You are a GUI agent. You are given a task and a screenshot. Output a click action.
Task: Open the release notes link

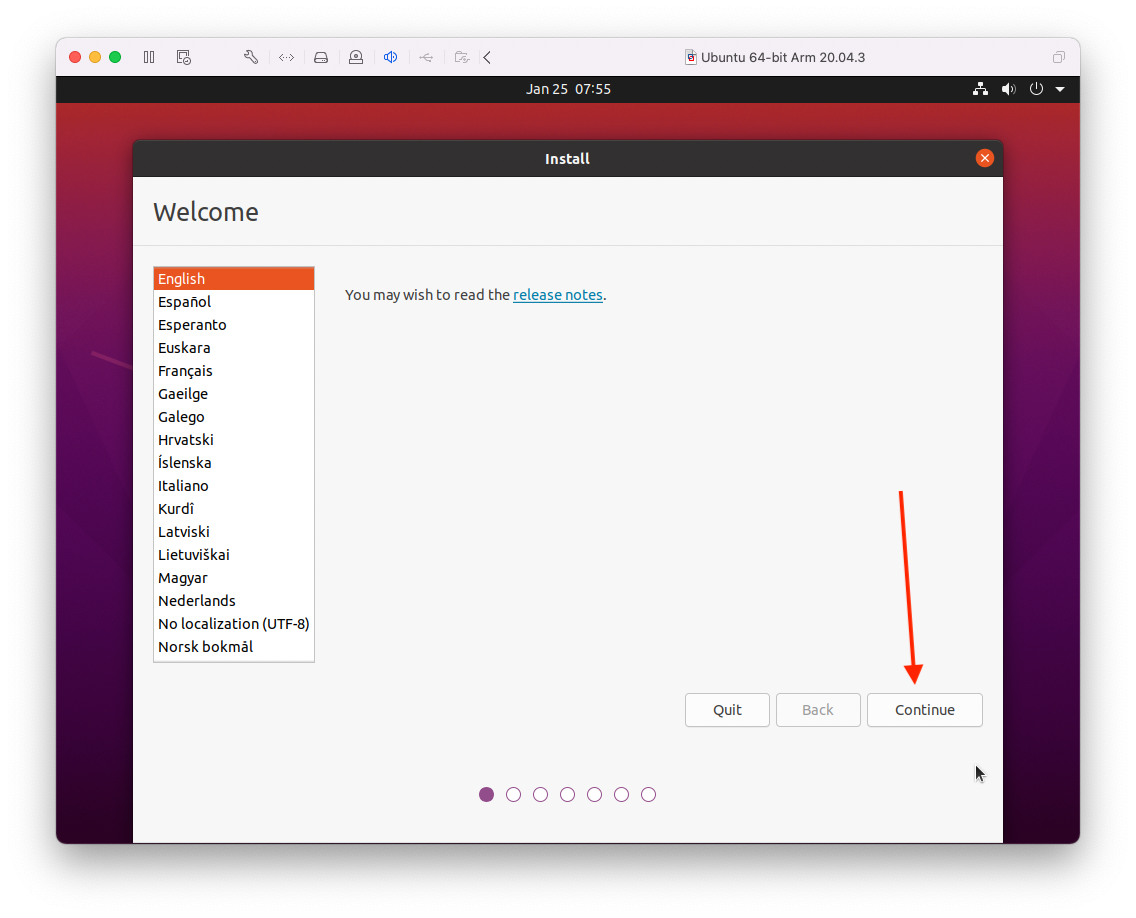pos(557,295)
